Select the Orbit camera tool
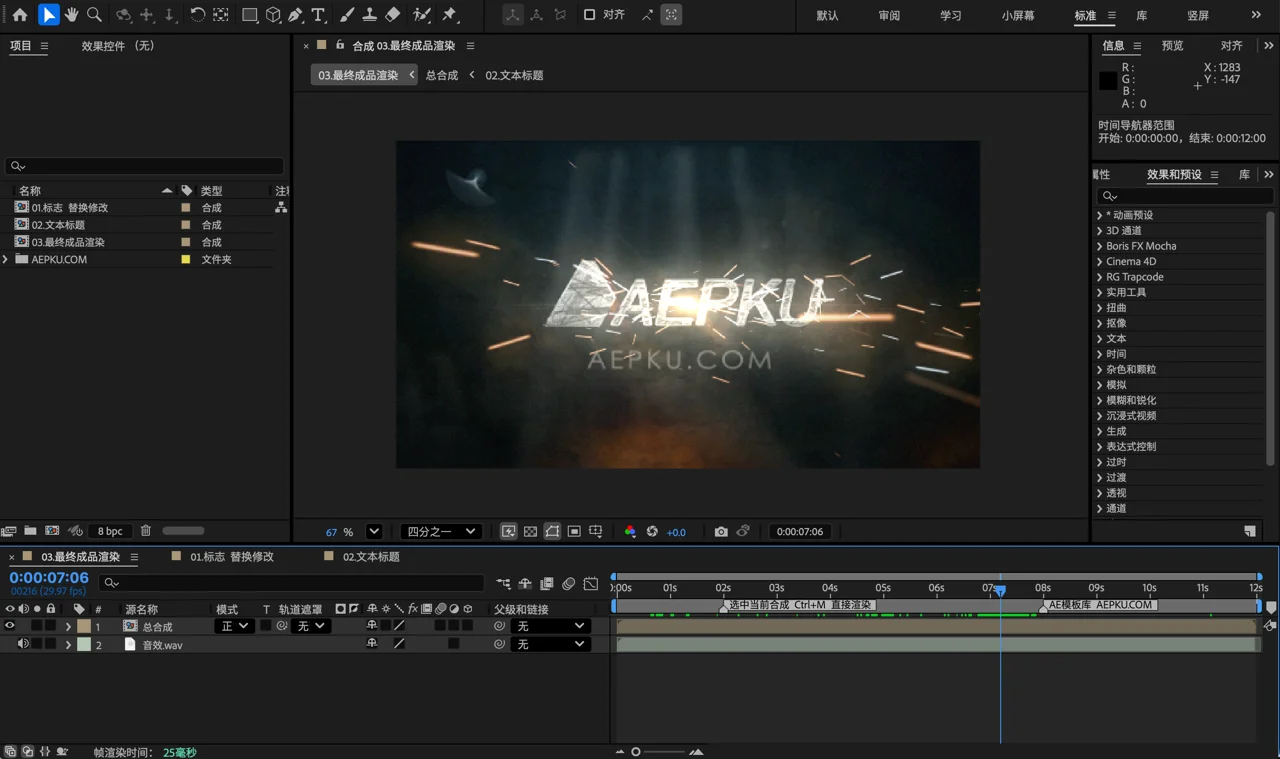1280x759 pixels. 124,15
